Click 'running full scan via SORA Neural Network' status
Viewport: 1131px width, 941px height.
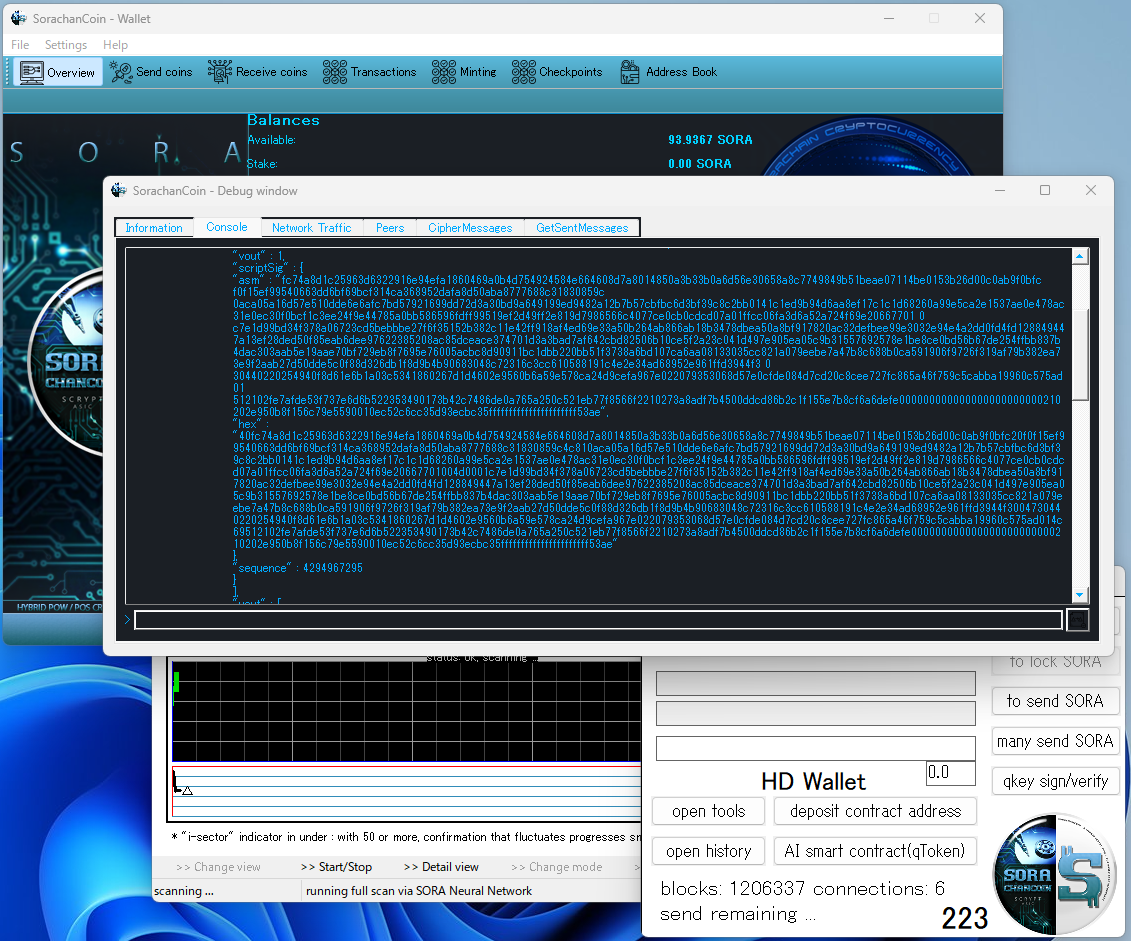[x=419, y=891]
